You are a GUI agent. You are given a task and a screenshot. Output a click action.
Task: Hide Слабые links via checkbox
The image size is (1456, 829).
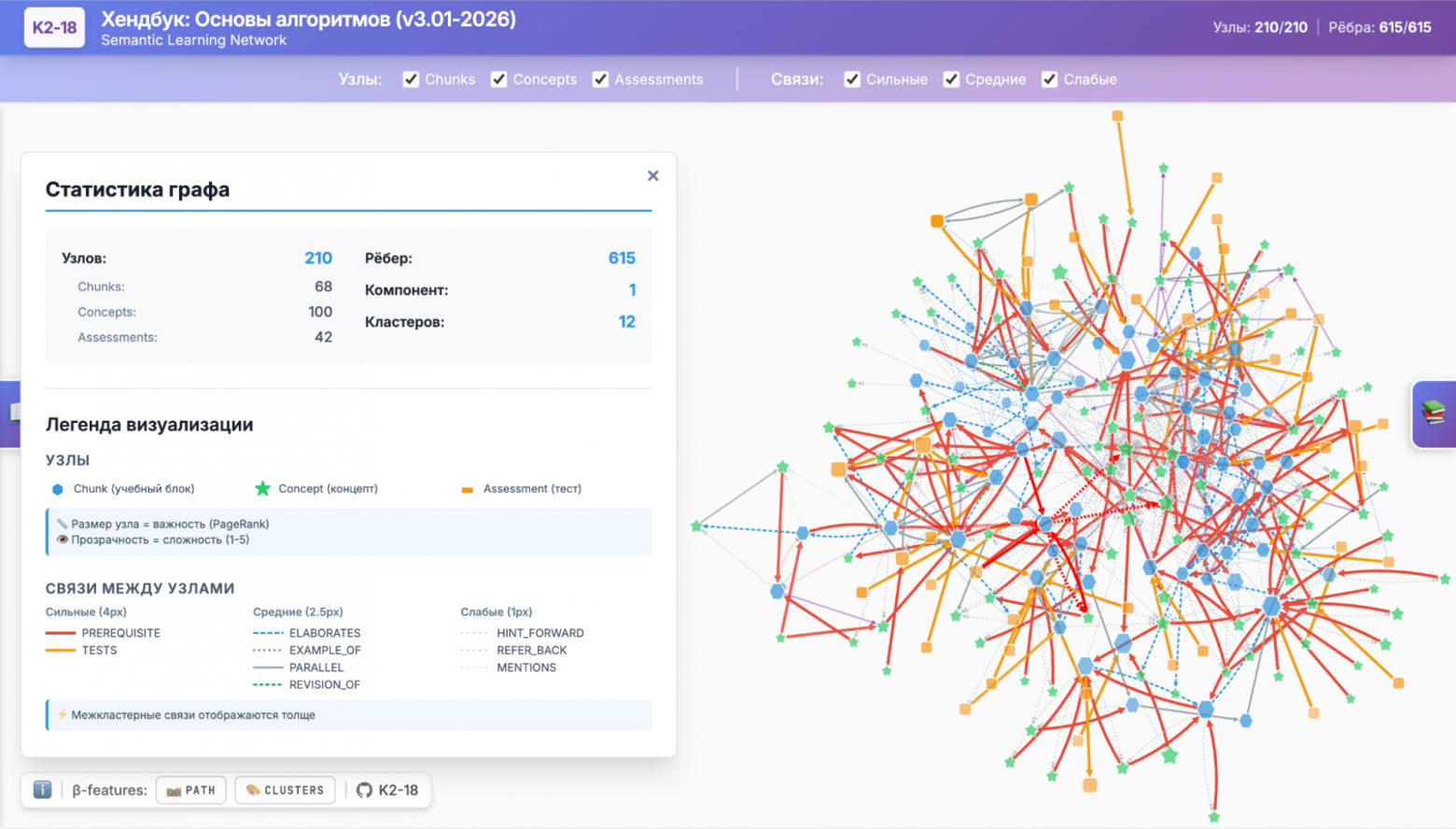coord(1050,79)
